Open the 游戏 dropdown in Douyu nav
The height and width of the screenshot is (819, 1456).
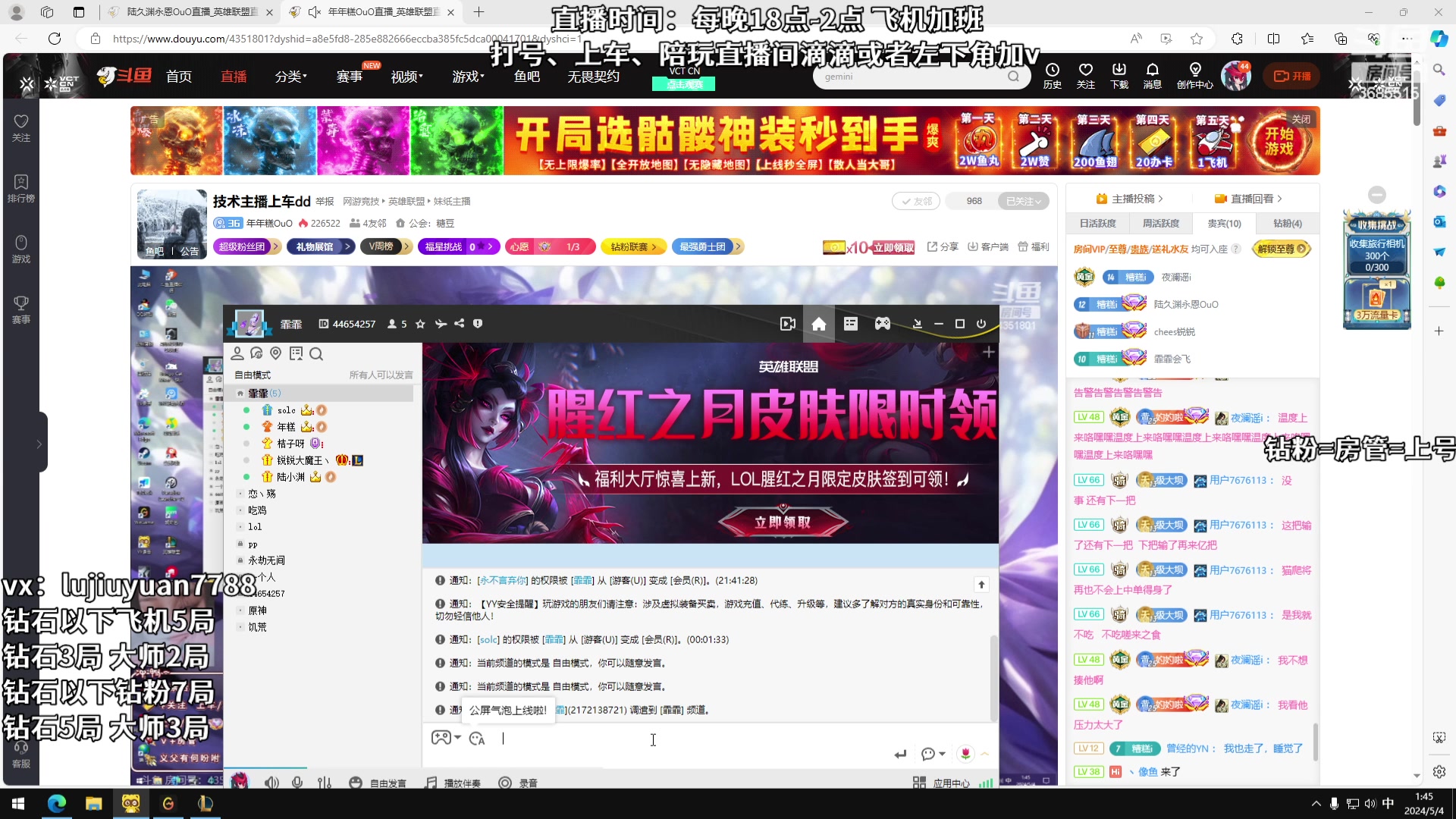(468, 76)
